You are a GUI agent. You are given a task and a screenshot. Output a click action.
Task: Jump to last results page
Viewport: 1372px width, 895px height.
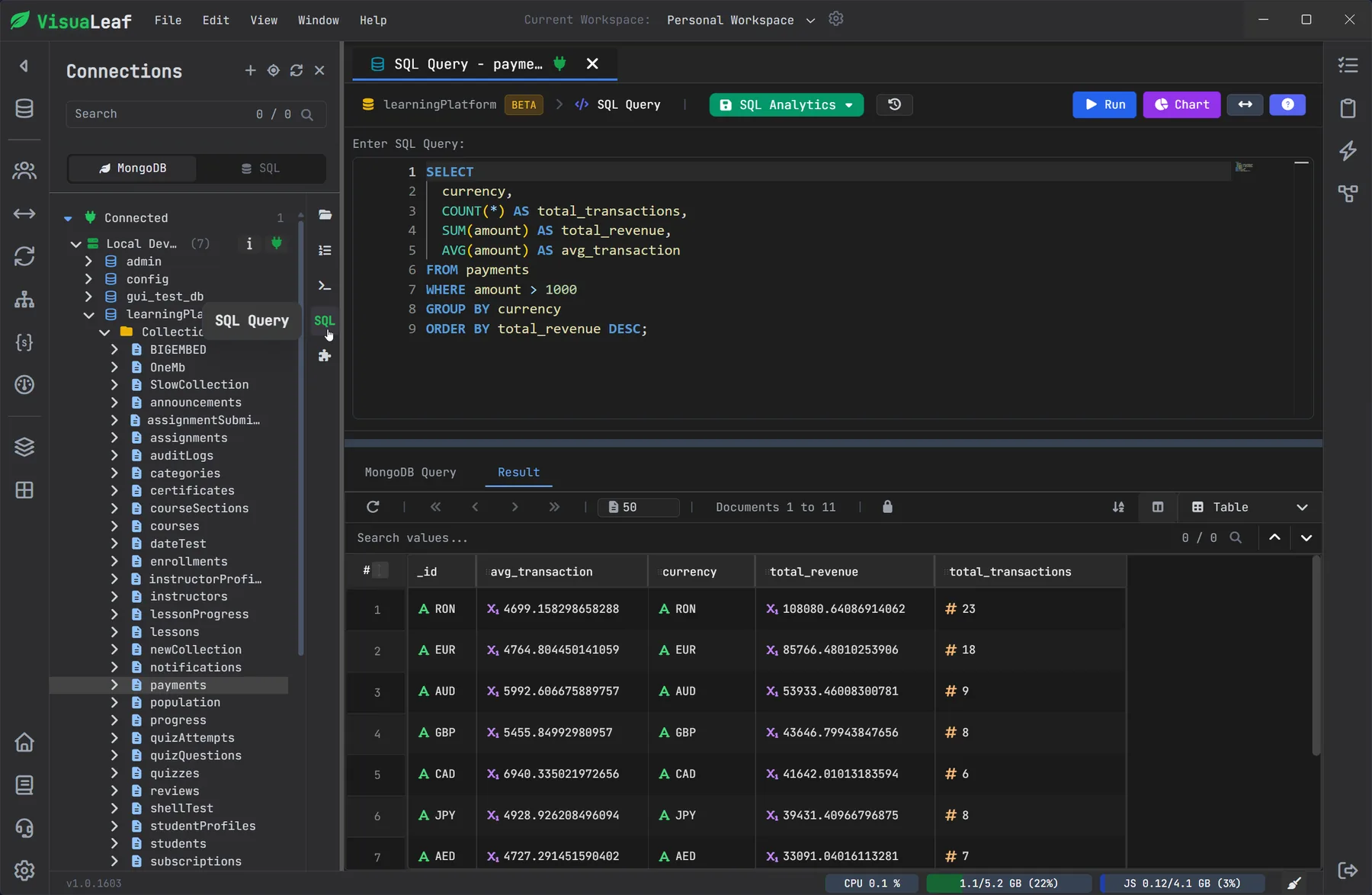click(554, 507)
